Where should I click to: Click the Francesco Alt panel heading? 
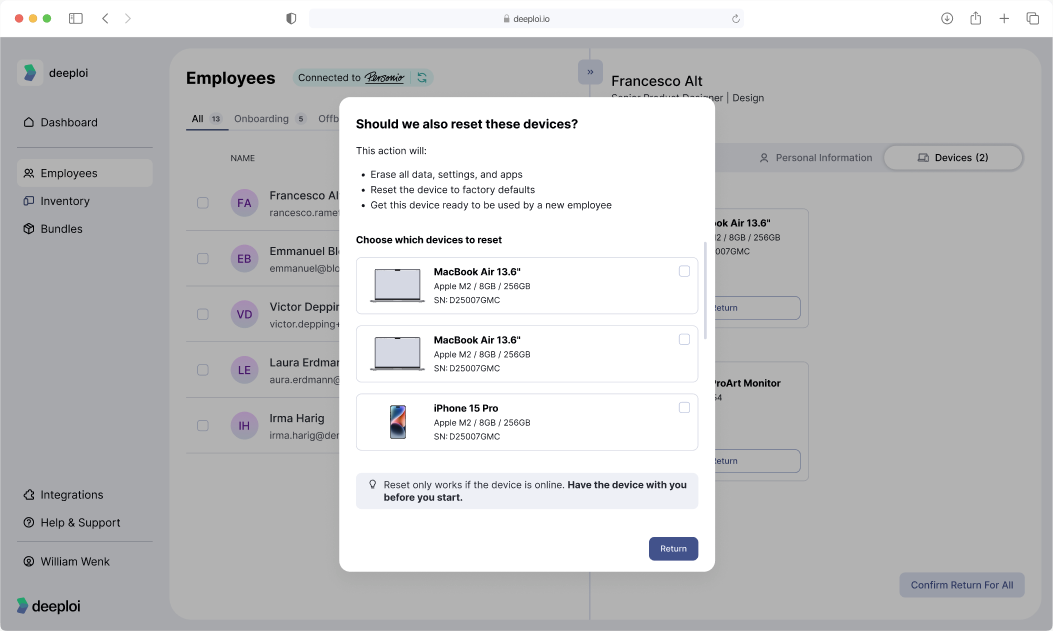(657, 81)
